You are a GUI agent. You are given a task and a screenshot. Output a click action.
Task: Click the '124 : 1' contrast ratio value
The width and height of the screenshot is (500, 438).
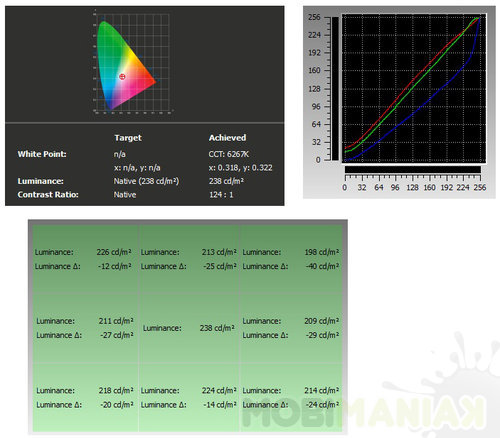point(221,195)
